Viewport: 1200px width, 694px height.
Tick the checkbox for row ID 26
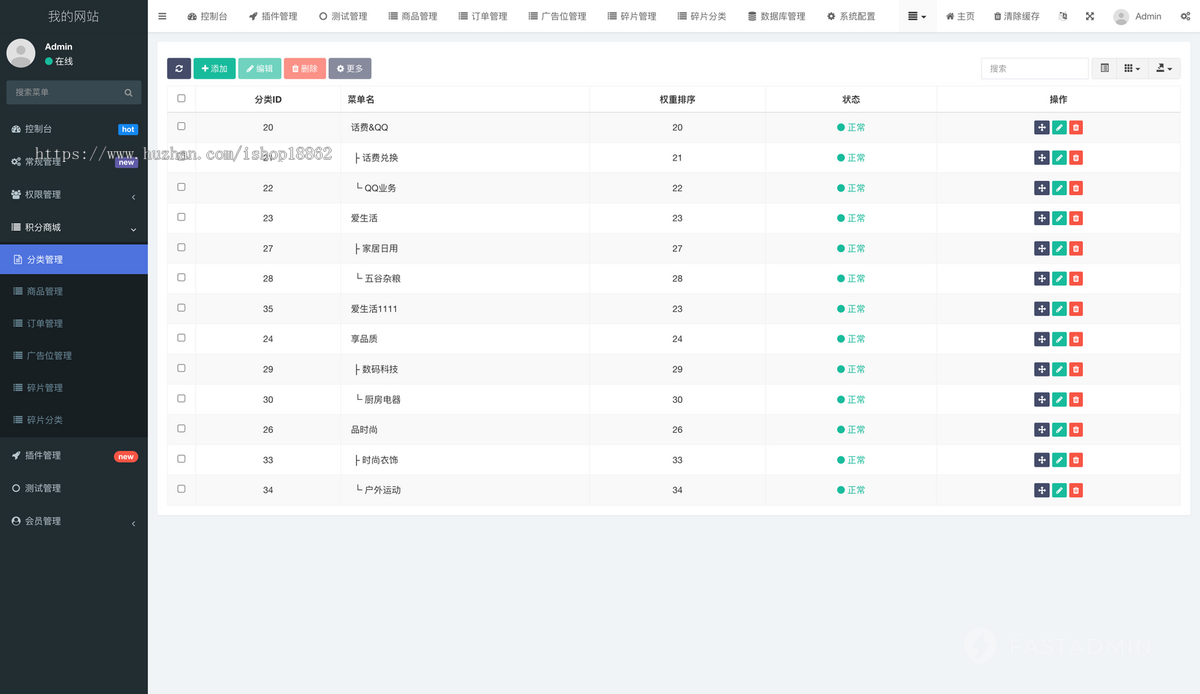[x=181, y=428]
